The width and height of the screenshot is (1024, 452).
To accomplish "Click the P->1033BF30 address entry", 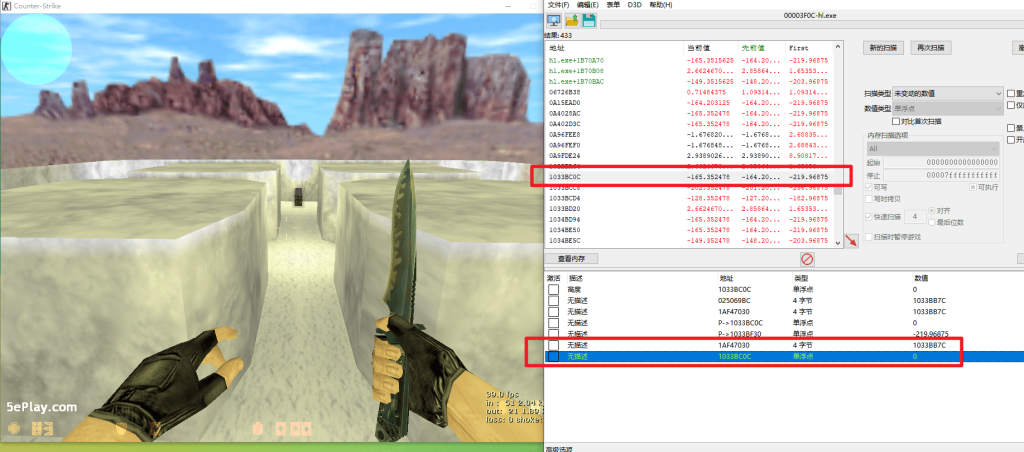I will pos(741,334).
